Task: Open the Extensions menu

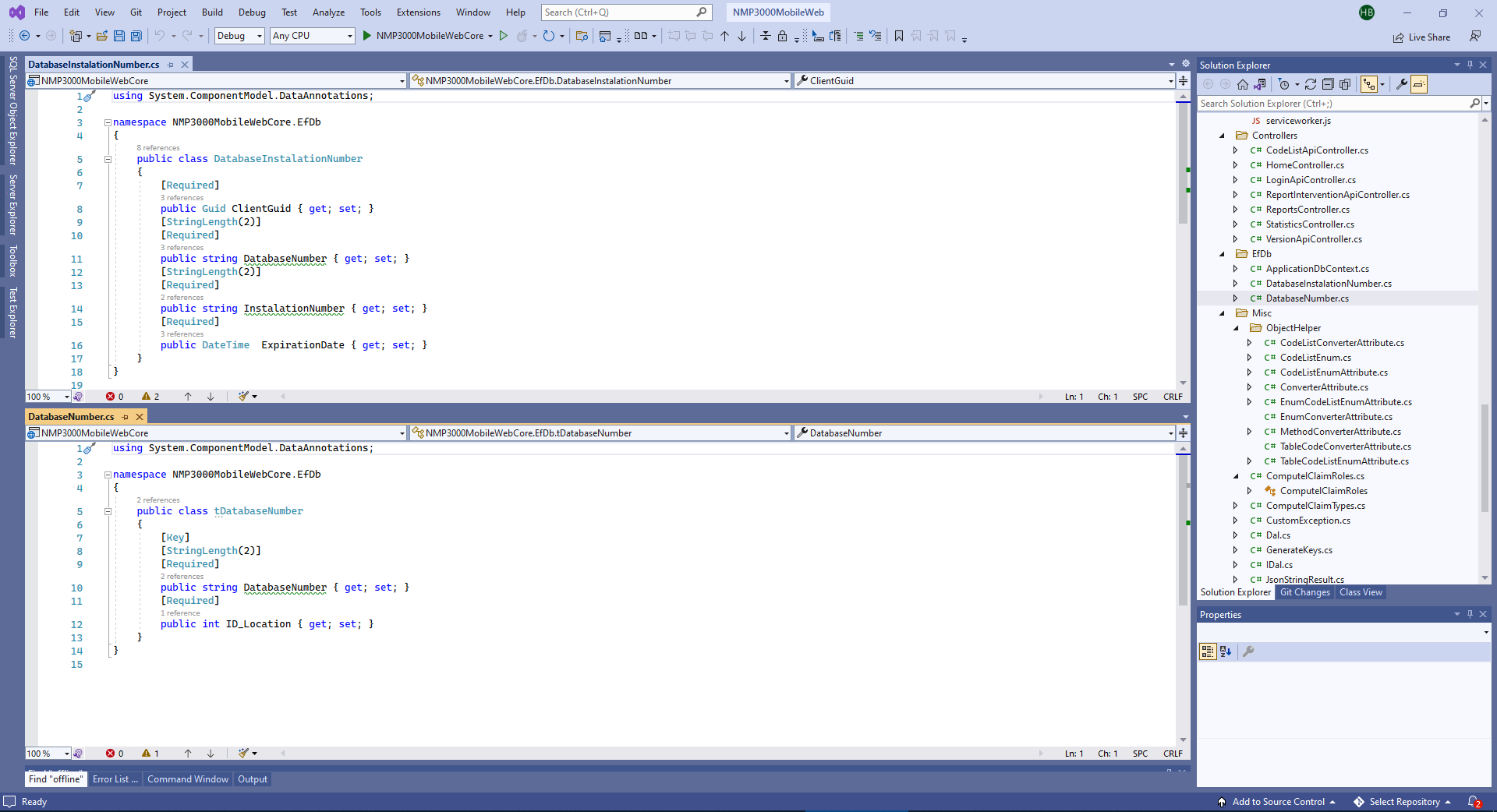Action: (x=418, y=12)
